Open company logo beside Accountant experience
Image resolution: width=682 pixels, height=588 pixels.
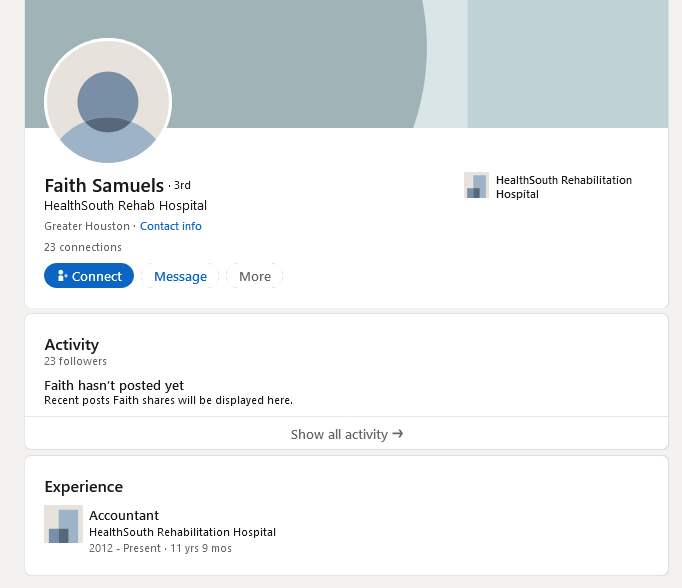point(64,524)
